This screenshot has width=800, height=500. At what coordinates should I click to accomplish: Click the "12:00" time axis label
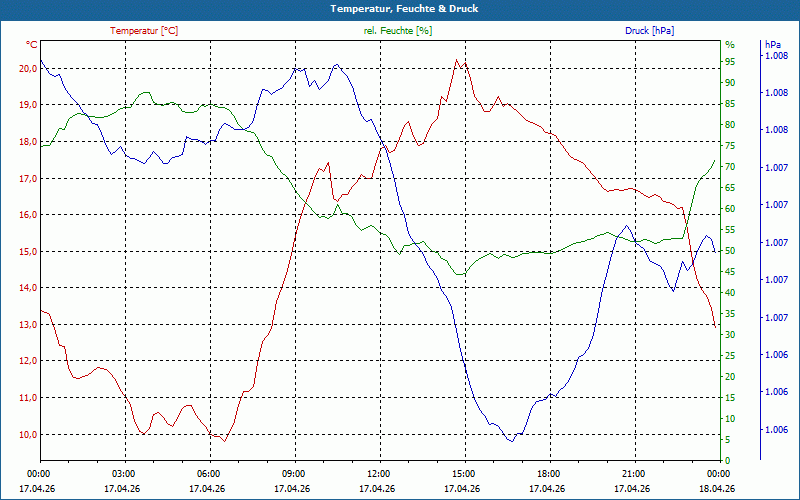pyautogui.click(x=378, y=473)
